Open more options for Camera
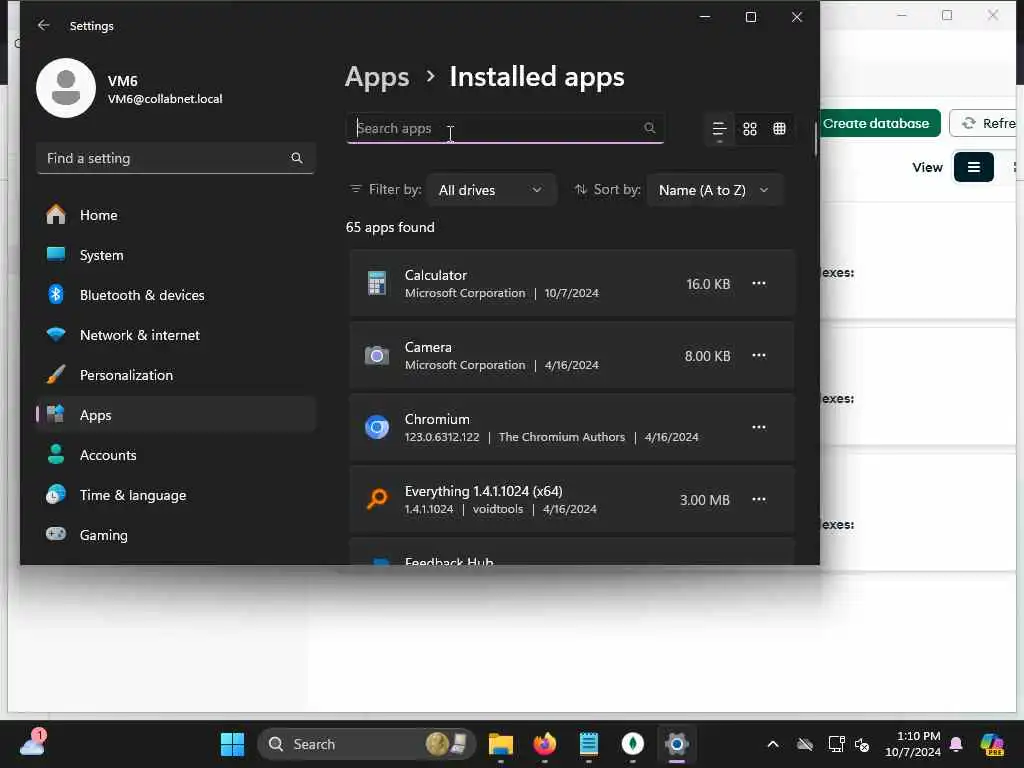Screen dimensions: 1024x768 pyautogui.click(x=758, y=355)
